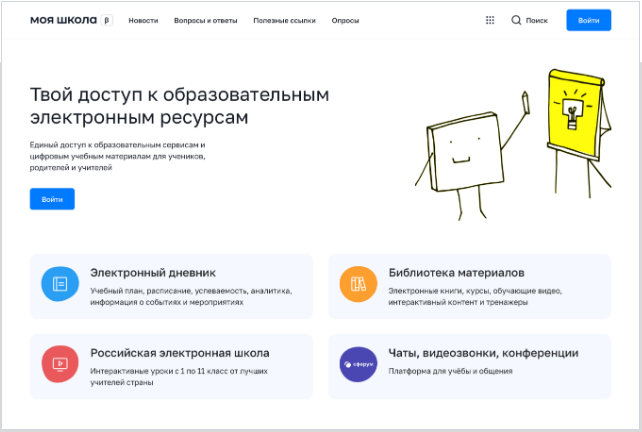Click the yellow lightbulb board illustration
The height and width of the screenshot is (432, 642).
pos(573,110)
